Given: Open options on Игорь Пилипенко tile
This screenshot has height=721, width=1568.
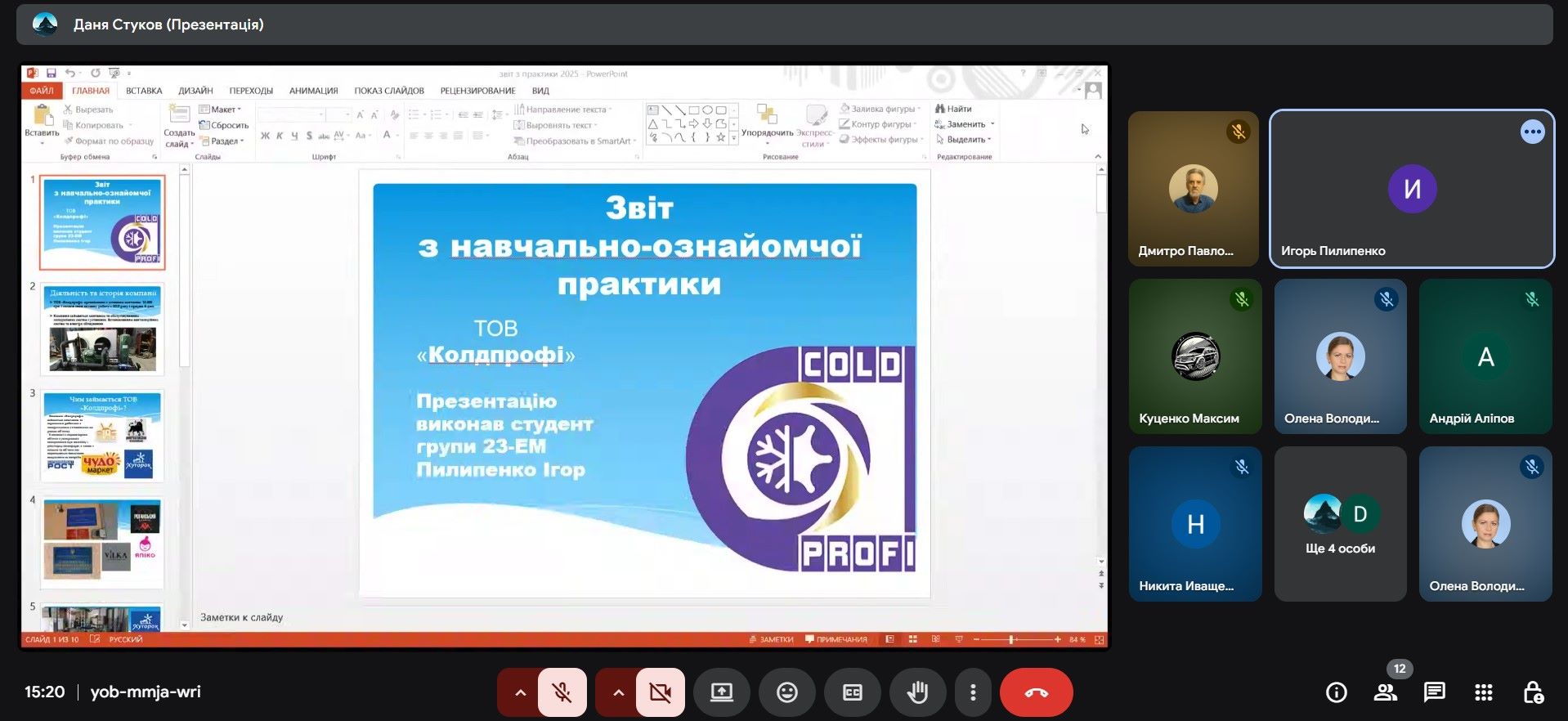Looking at the screenshot, I should coord(1533,132).
